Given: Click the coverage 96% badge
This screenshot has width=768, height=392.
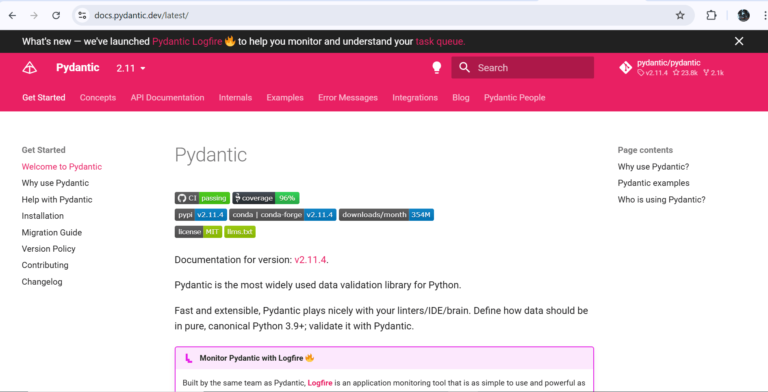Looking at the screenshot, I should click(266, 198).
